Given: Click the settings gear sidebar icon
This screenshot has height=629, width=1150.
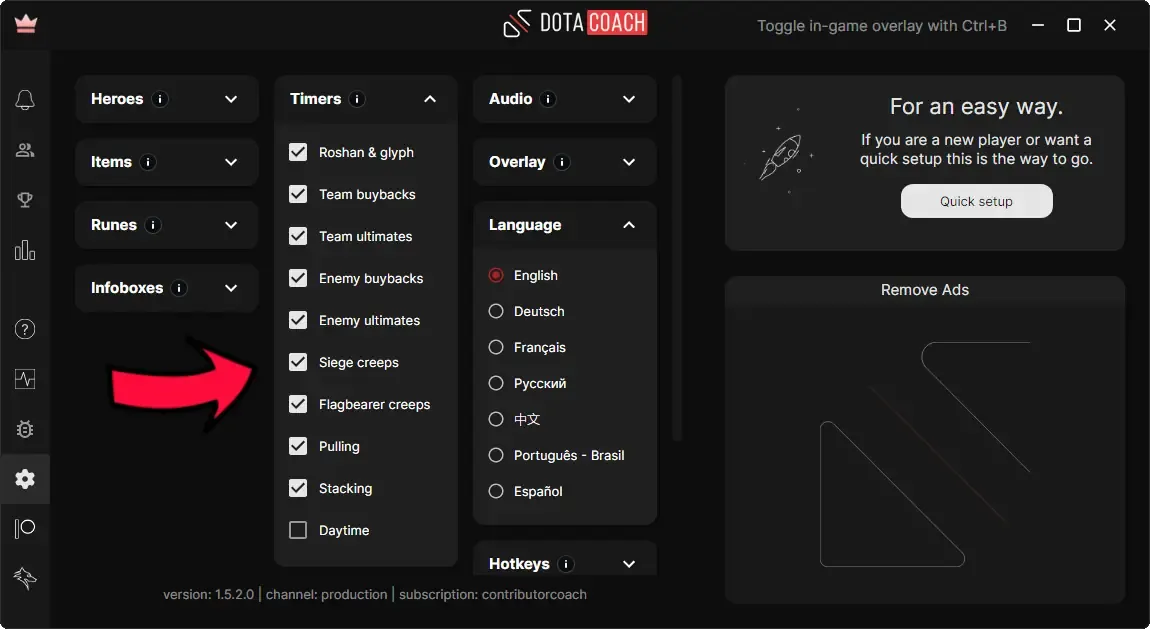Looking at the screenshot, I should pyautogui.click(x=25, y=479).
